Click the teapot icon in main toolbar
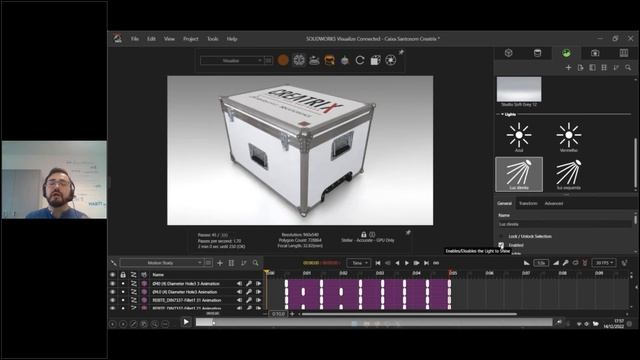This screenshot has height=360, width=640. (345, 60)
